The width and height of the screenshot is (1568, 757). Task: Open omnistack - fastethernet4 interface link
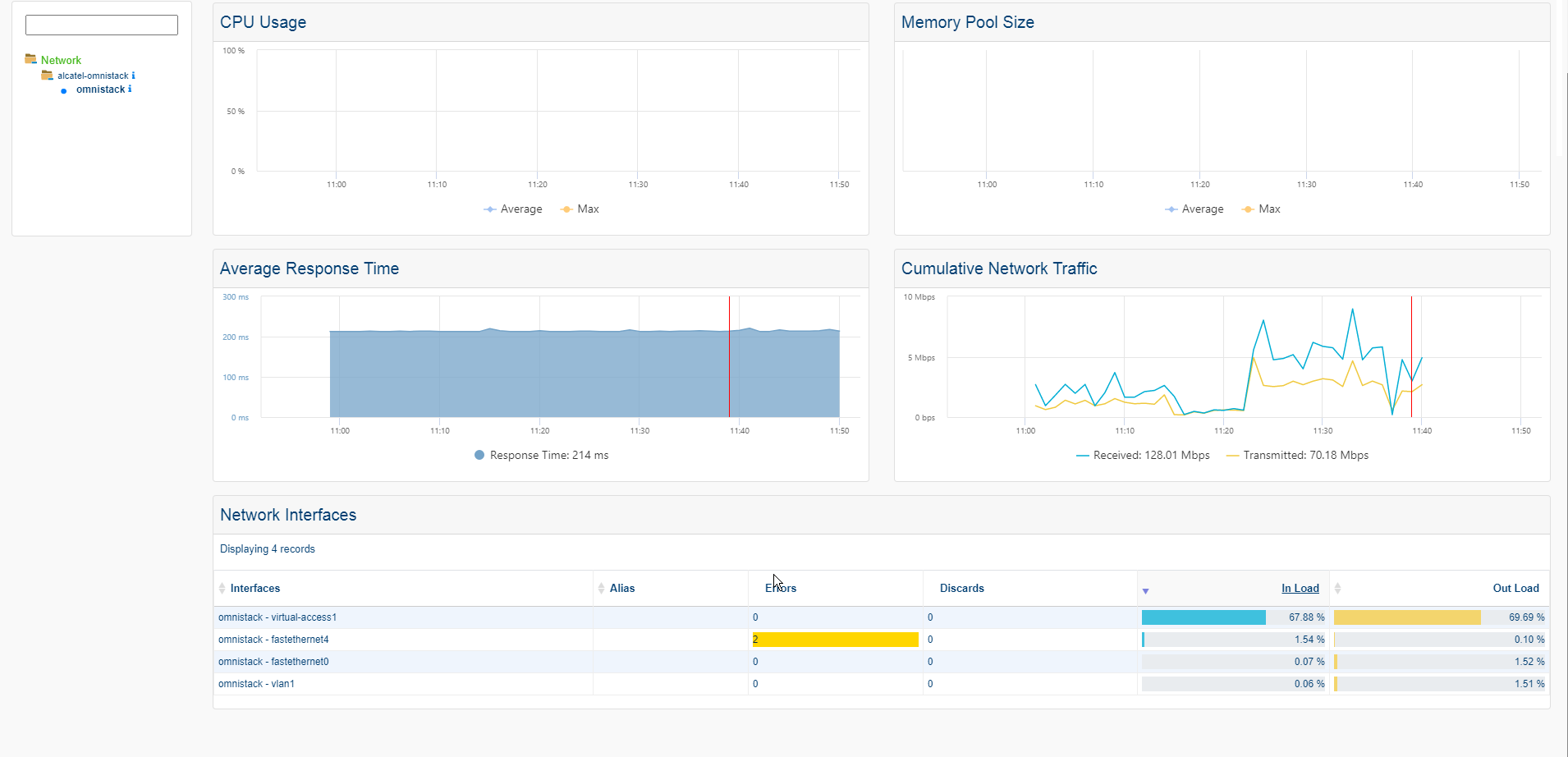click(x=273, y=640)
